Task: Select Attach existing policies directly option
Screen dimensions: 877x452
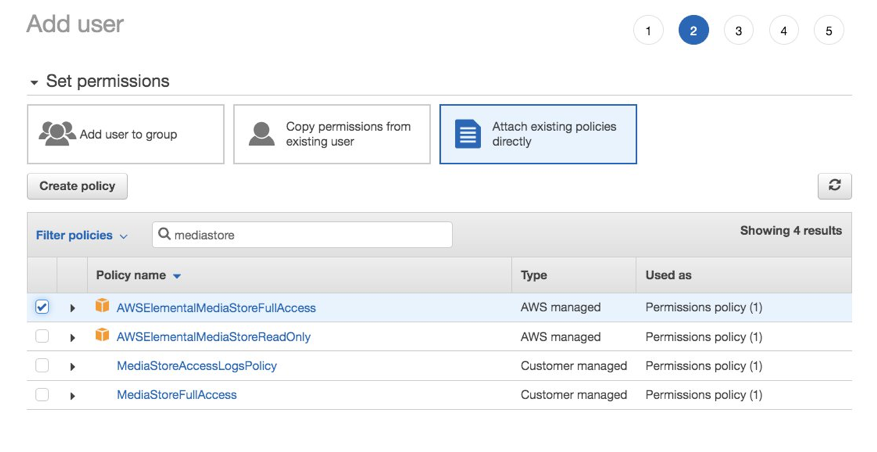Action: (538, 134)
